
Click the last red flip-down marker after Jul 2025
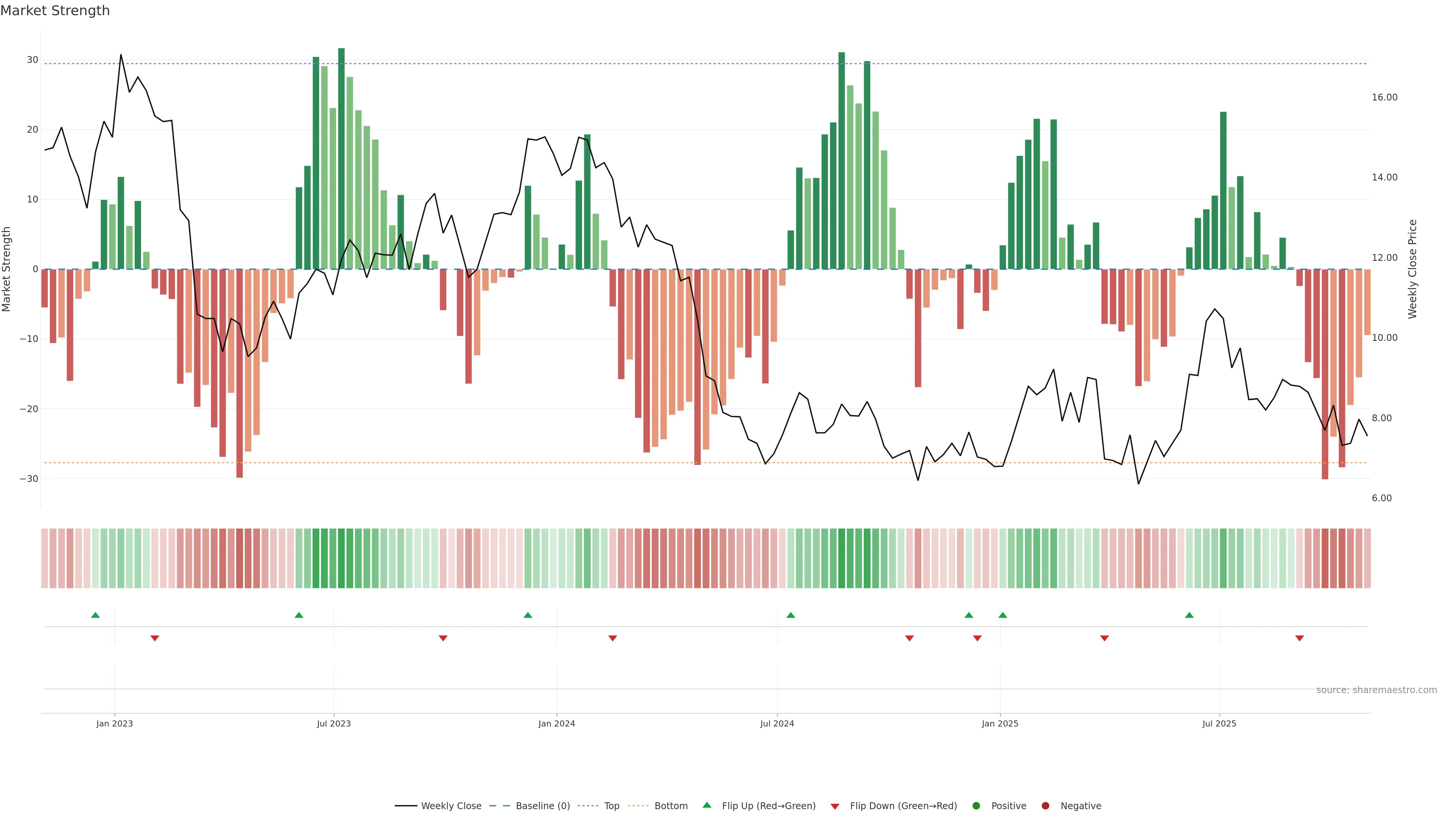click(x=1299, y=638)
